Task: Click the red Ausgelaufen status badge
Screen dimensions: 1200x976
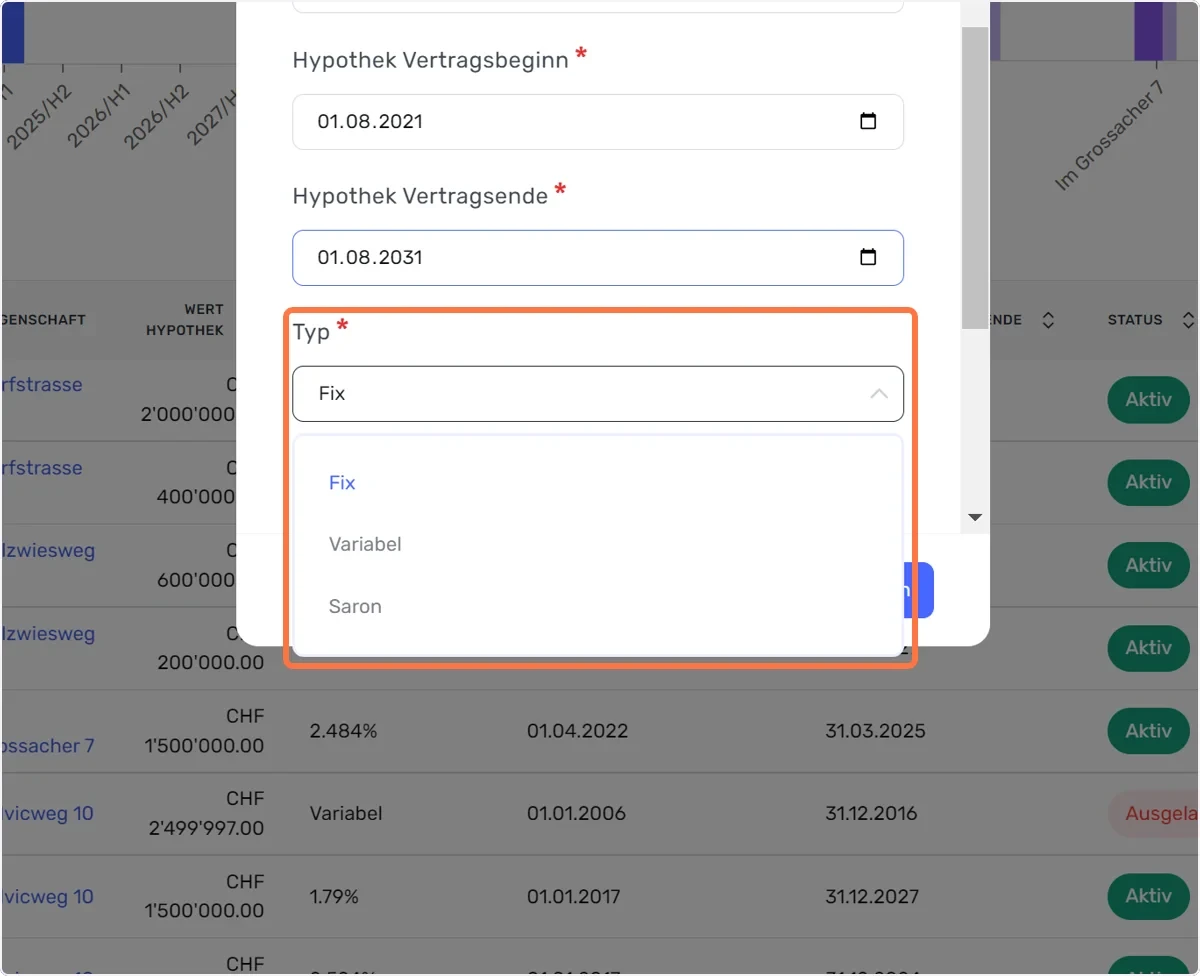Action: tap(1154, 814)
